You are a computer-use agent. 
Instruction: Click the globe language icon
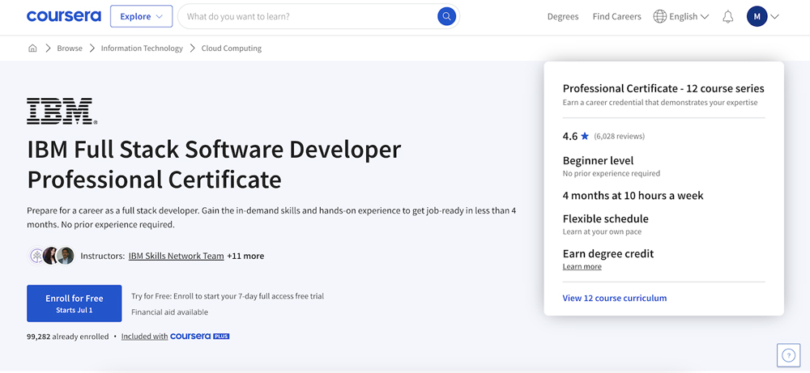[x=660, y=17]
